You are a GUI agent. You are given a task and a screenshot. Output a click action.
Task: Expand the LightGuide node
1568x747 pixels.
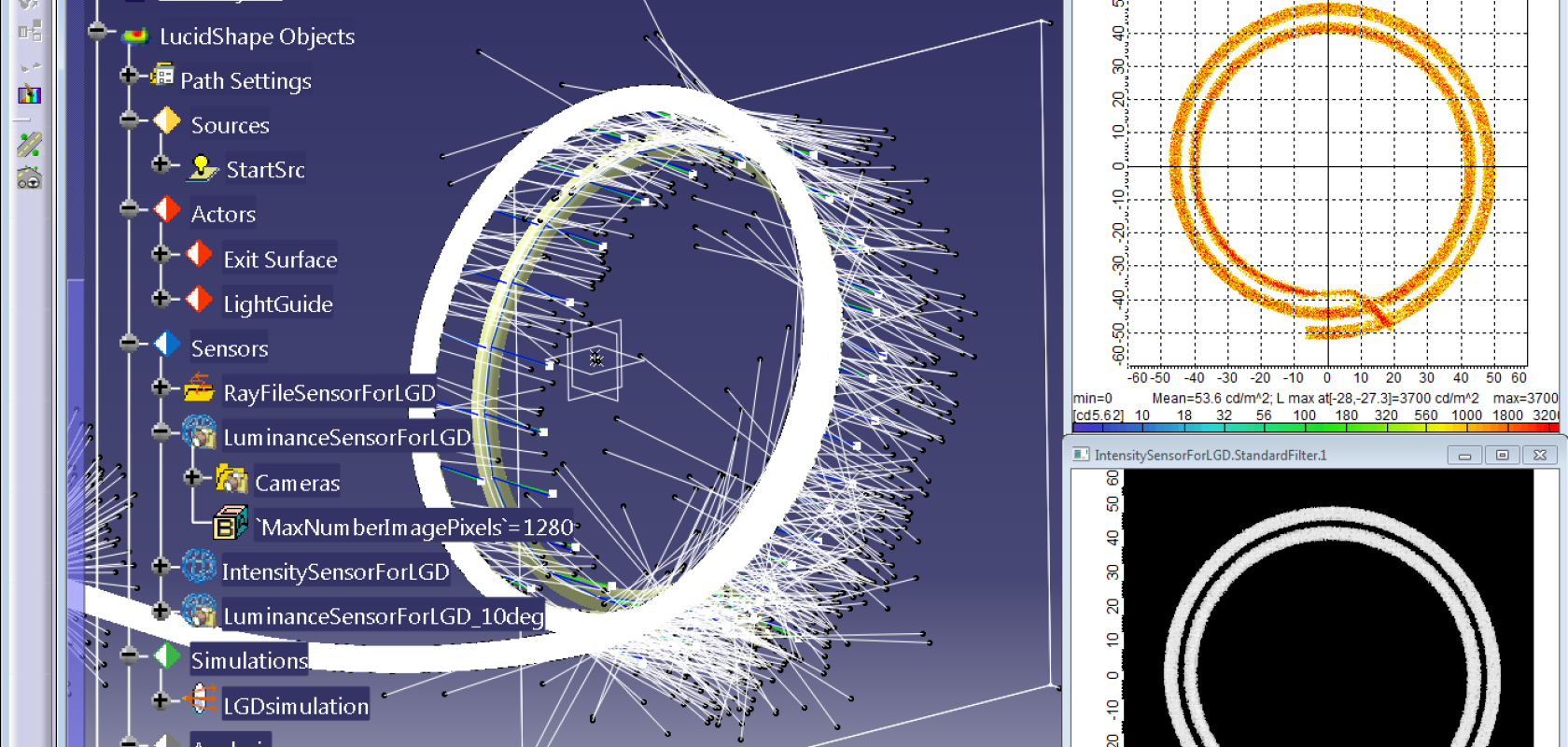161,298
